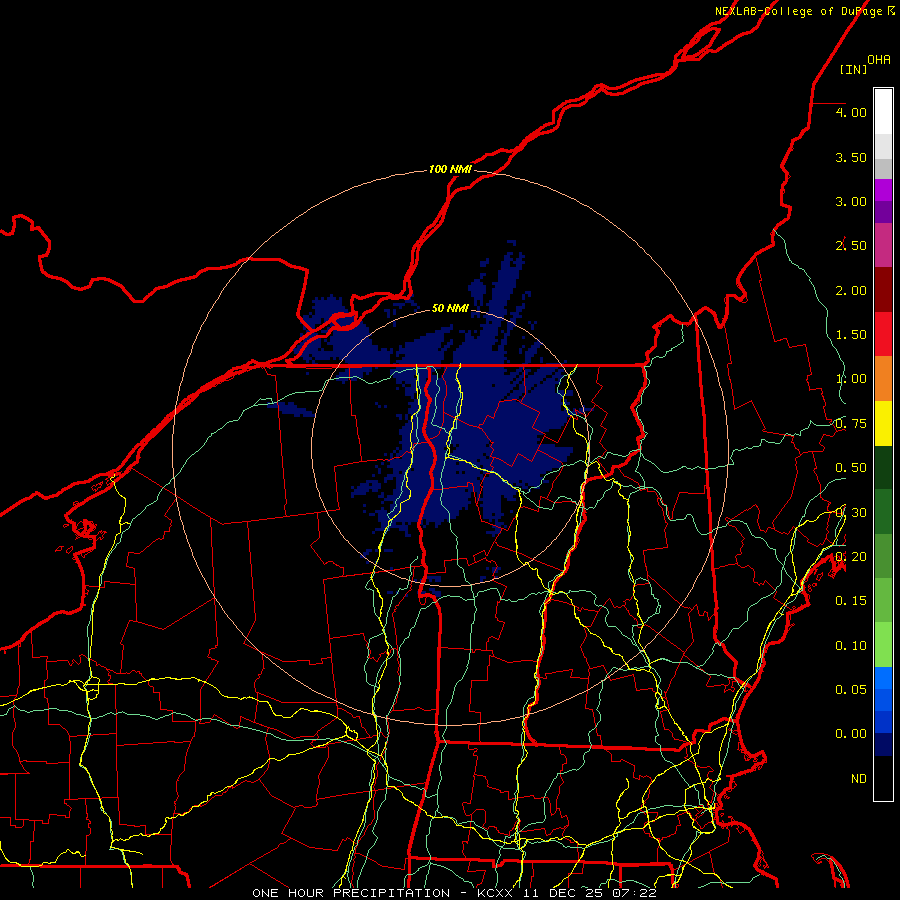Screen dimensions: 900x900
Task: Click the ONE HOUR PRECIPITATION caption
Action: (x=351, y=893)
